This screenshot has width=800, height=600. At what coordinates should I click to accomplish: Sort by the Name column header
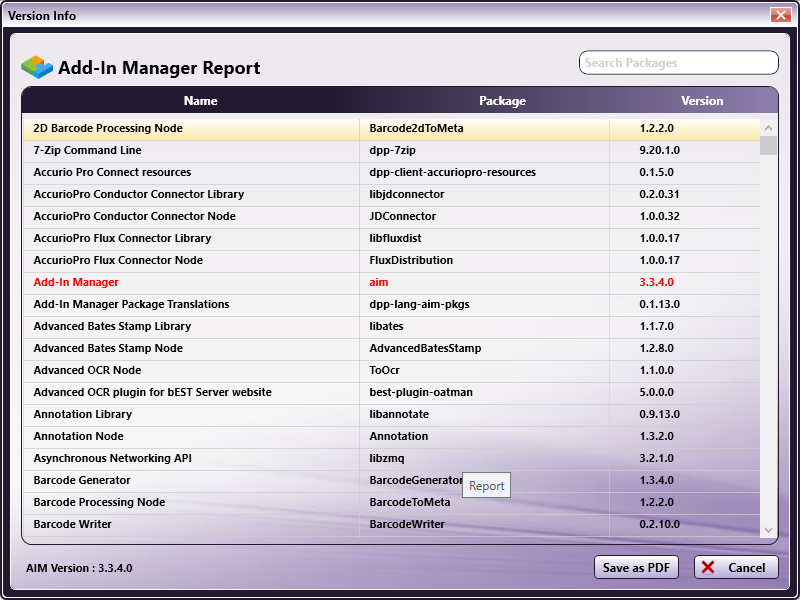[201, 101]
